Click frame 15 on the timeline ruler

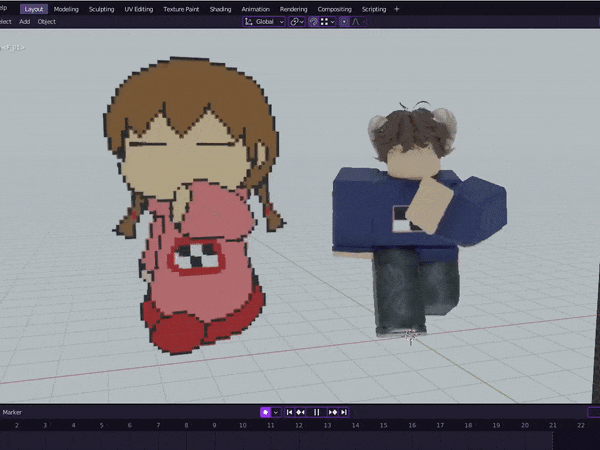[384, 425]
